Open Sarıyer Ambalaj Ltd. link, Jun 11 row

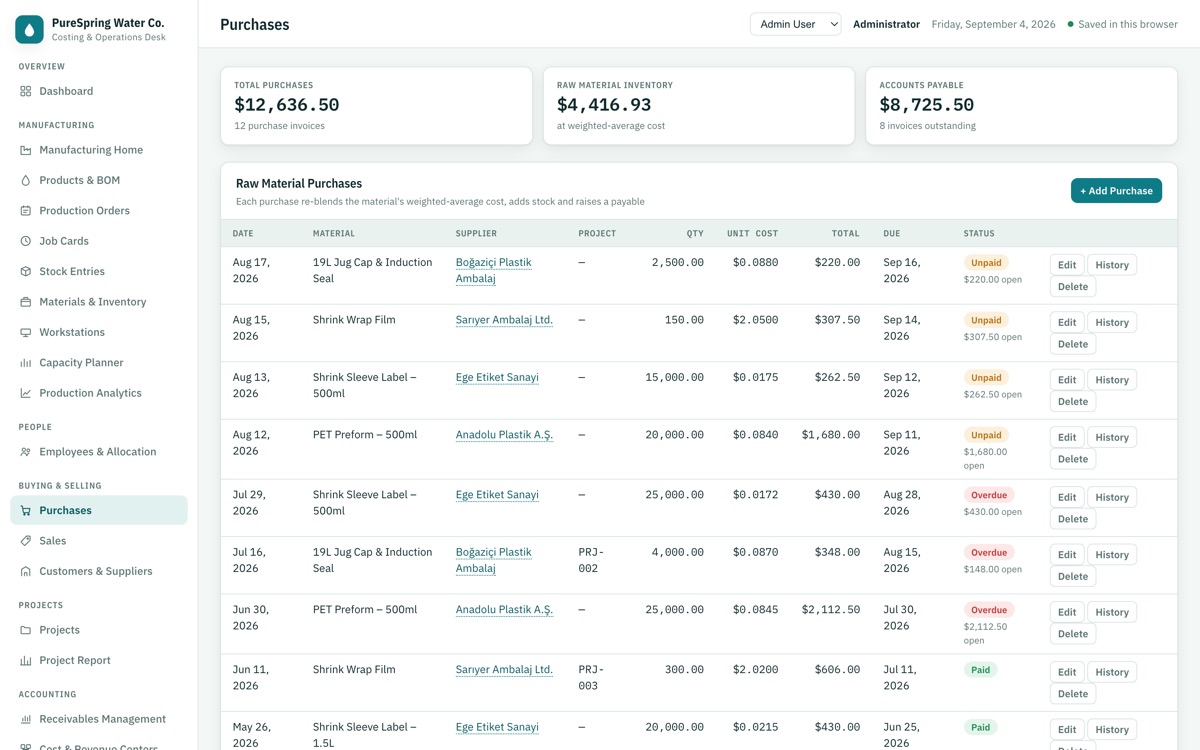[504, 670]
